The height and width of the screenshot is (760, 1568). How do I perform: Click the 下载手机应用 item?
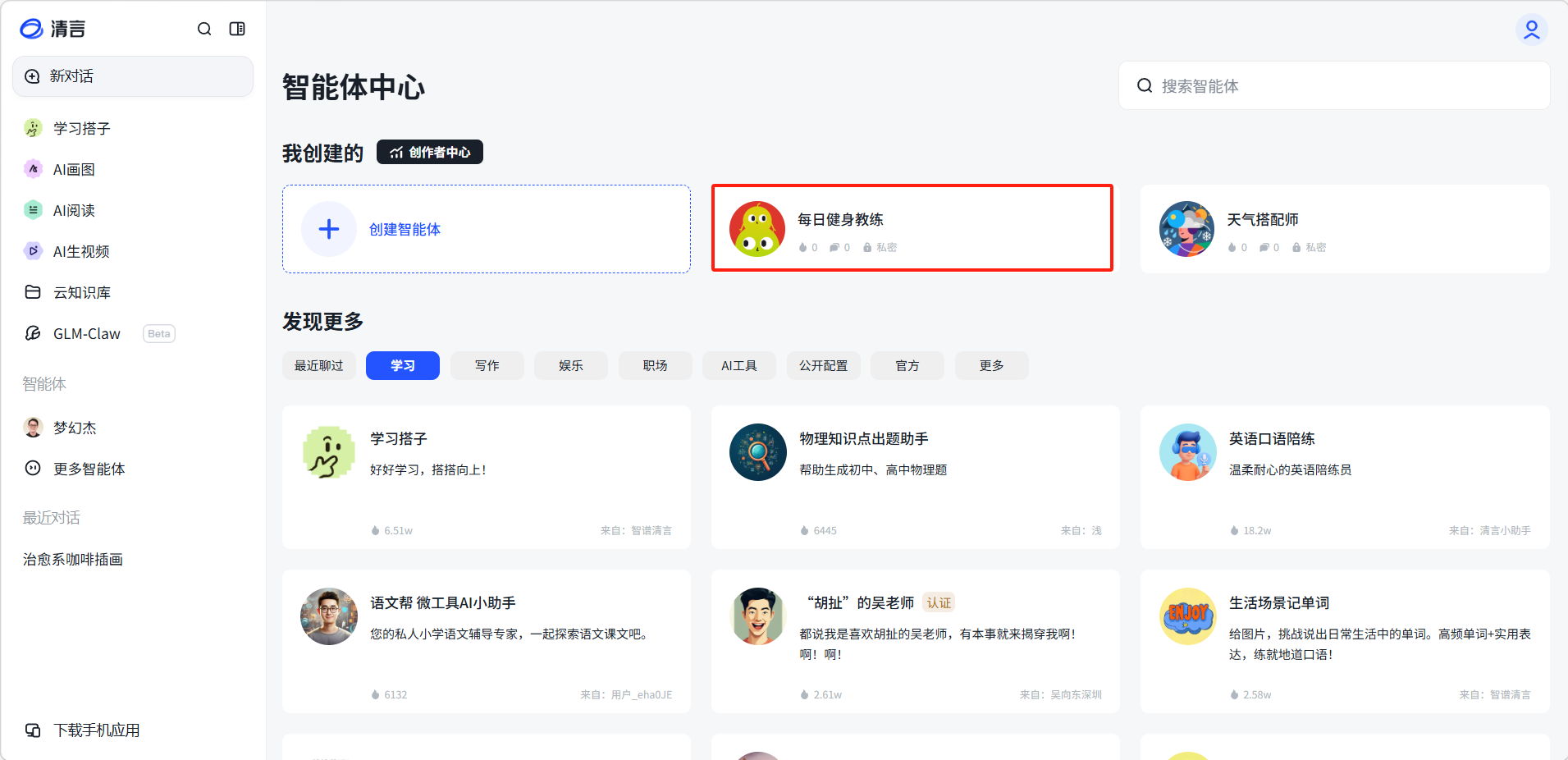tap(96, 730)
